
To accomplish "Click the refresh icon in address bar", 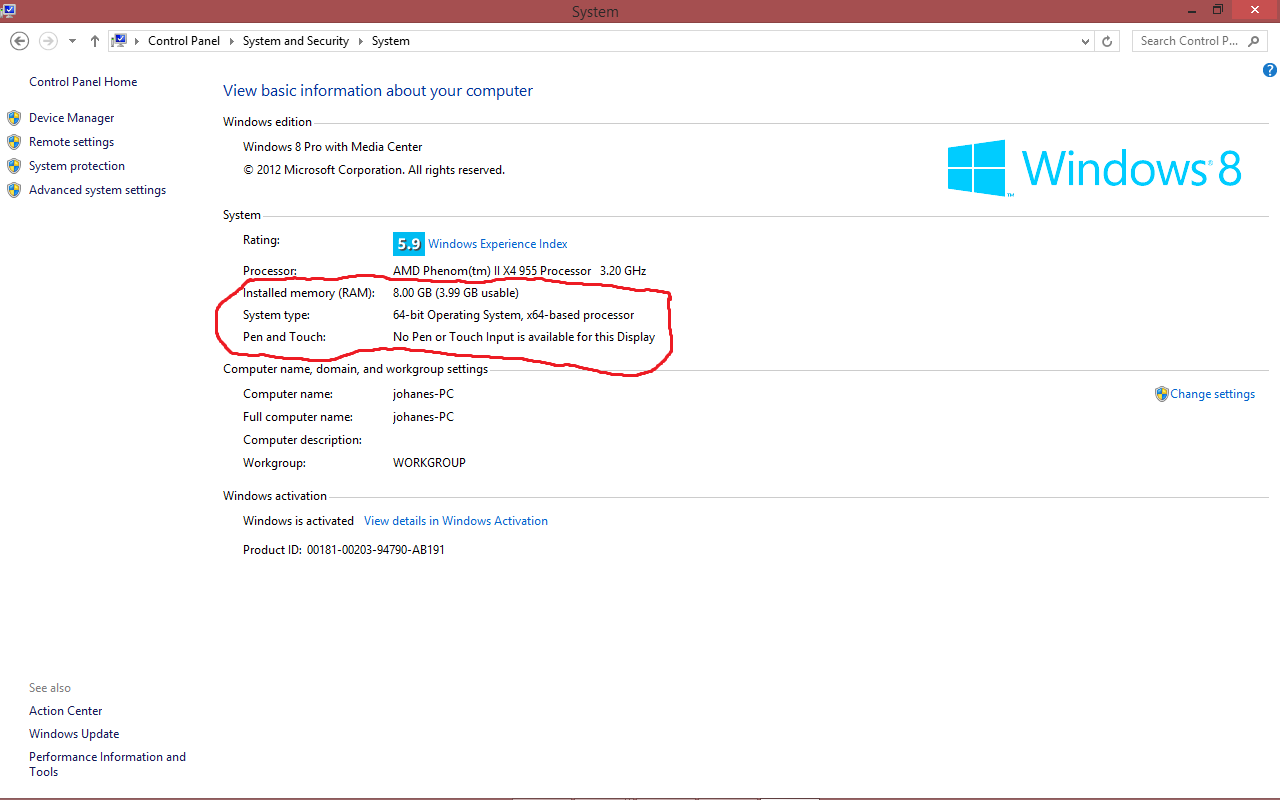I will [1107, 41].
